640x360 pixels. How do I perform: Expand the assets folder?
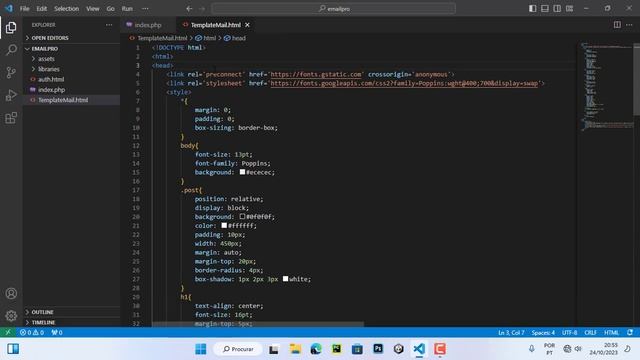71,59
